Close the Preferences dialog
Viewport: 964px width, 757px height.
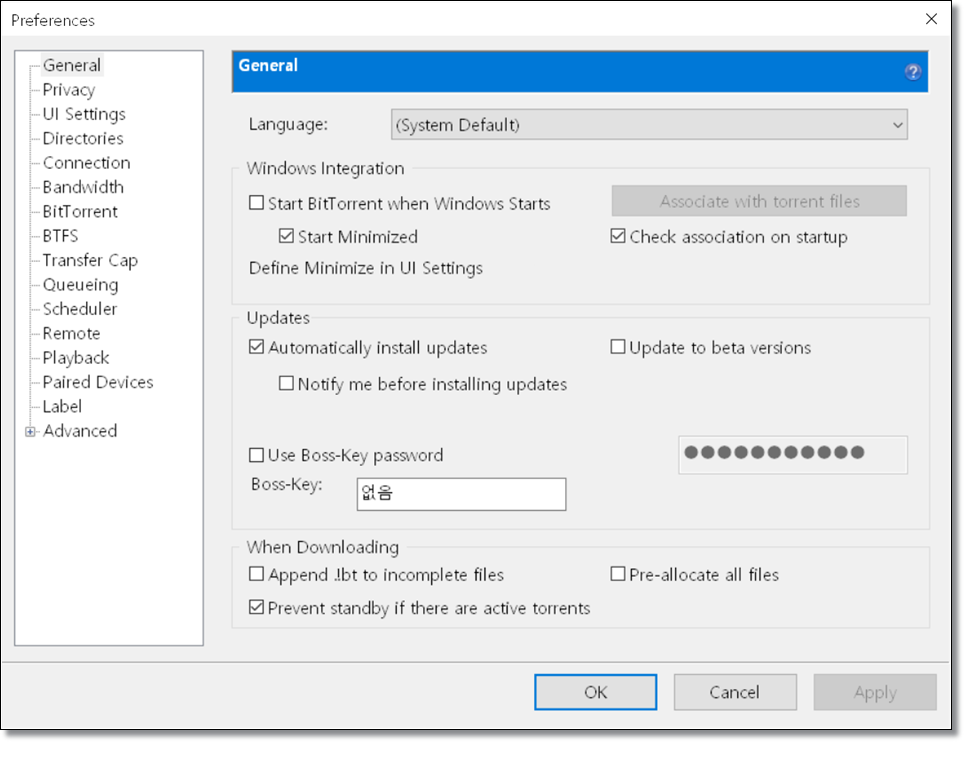coord(931,19)
